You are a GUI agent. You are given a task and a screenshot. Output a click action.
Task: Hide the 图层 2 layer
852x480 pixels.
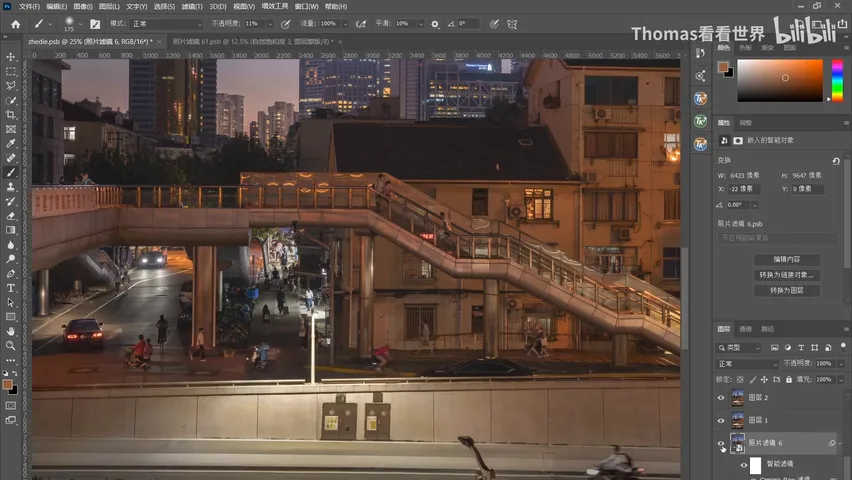pos(721,398)
